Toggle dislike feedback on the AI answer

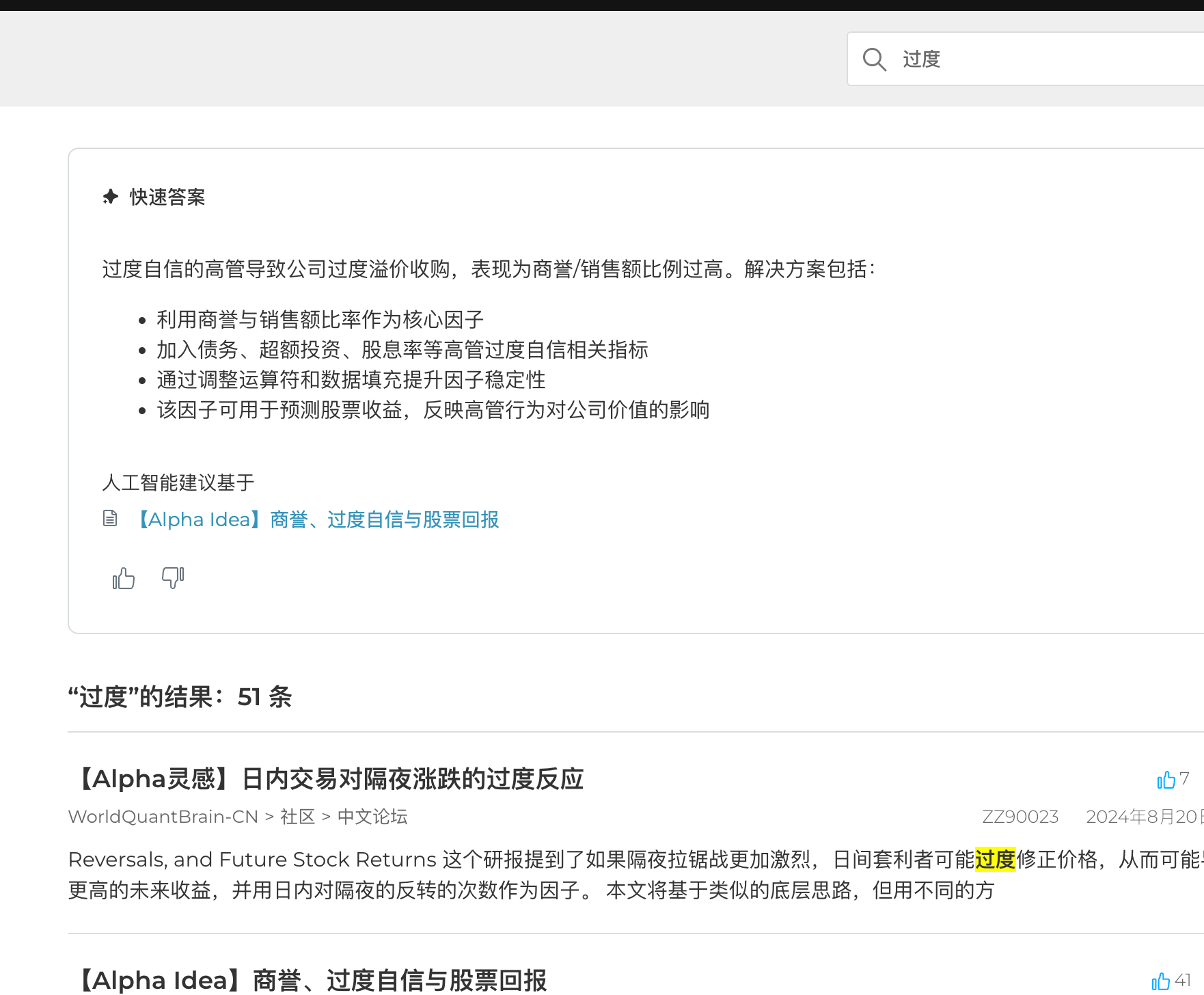click(173, 577)
